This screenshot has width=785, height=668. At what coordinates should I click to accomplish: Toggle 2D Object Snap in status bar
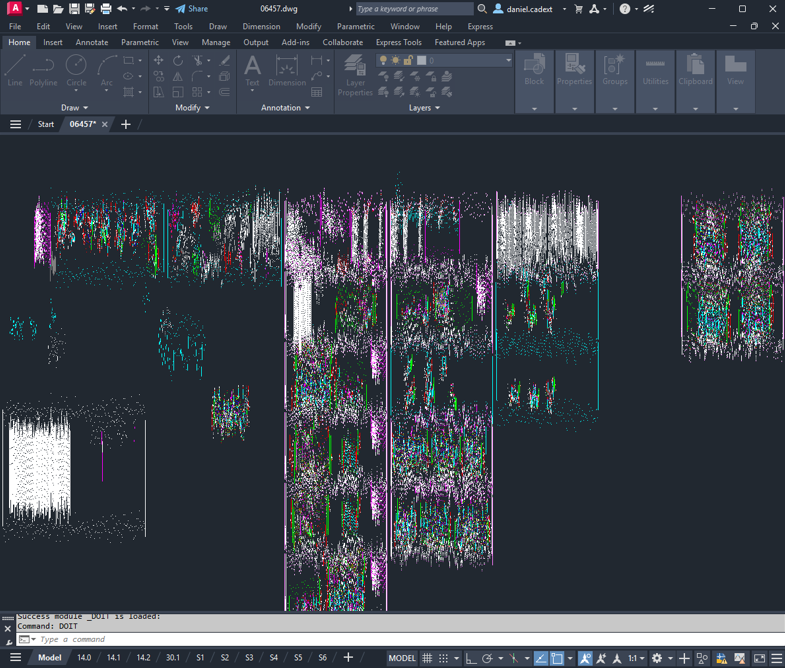pos(557,658)
